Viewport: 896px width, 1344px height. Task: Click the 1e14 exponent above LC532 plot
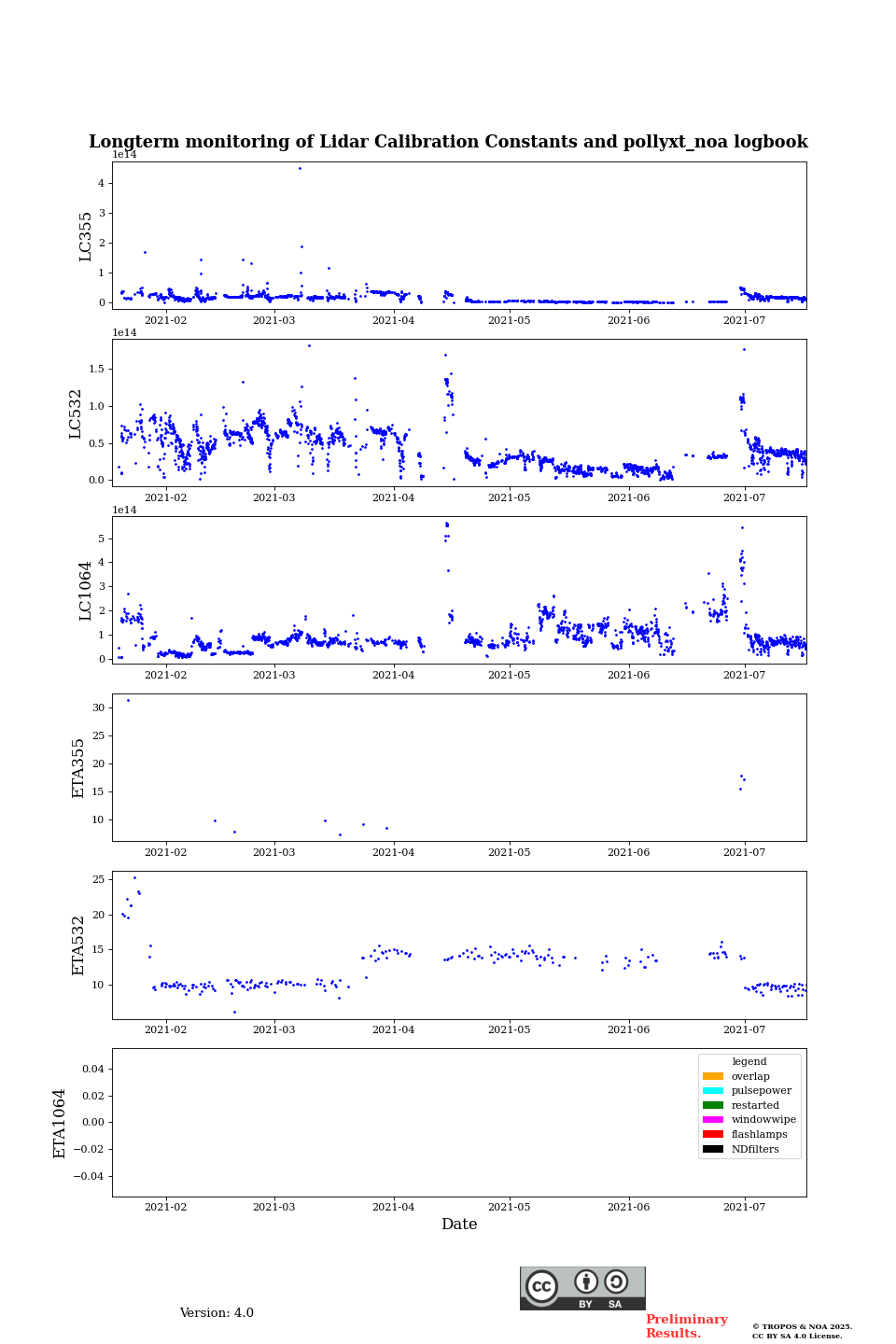pos(124,332)
